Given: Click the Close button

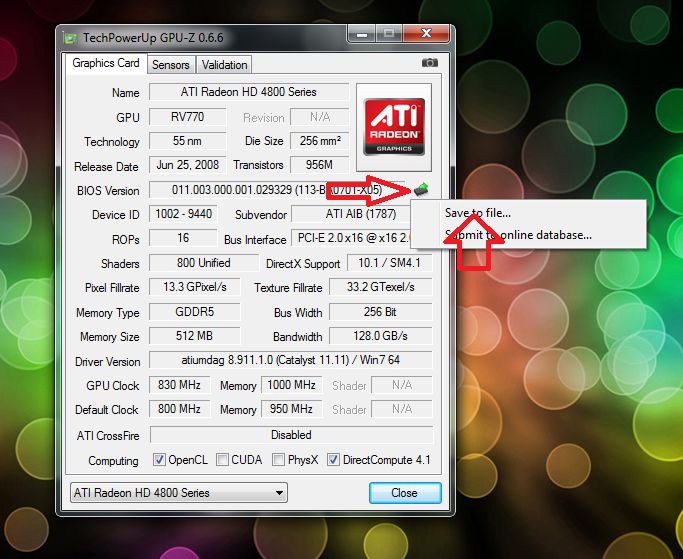Looking at the screenshot, I should coord(405,493).
